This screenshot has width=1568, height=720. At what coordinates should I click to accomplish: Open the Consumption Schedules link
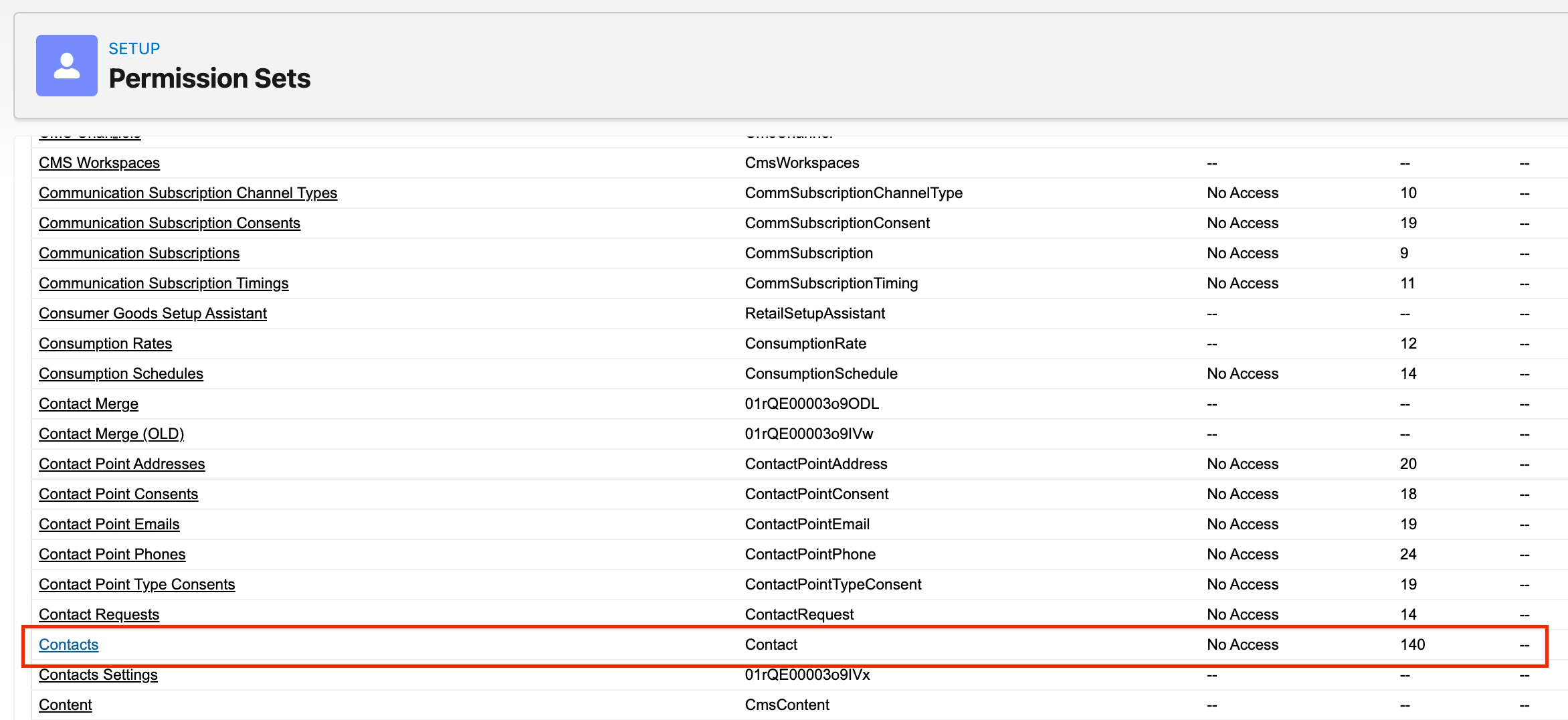(x=121, y=373)
